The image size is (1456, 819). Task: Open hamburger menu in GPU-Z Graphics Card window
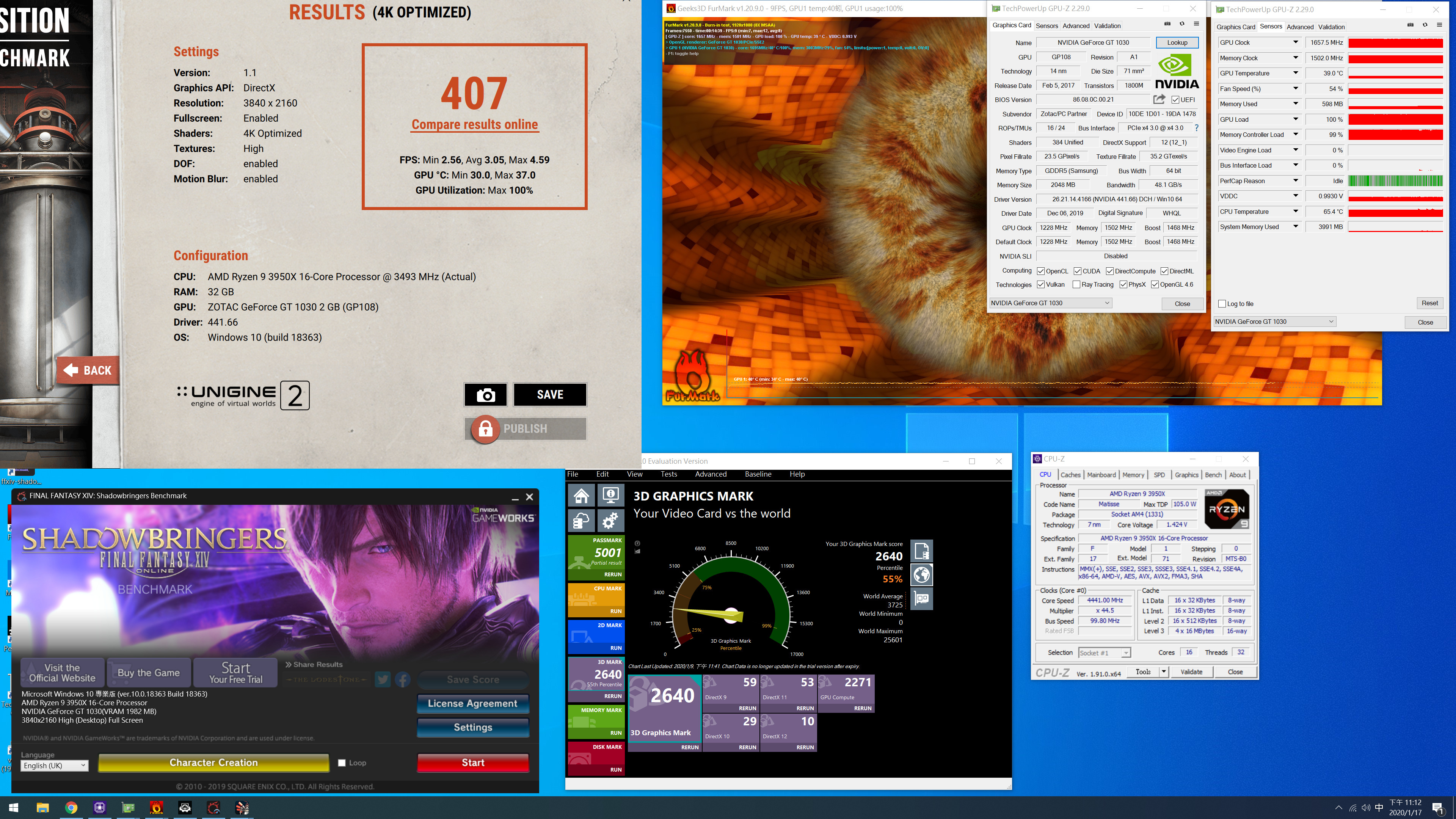1197,24
